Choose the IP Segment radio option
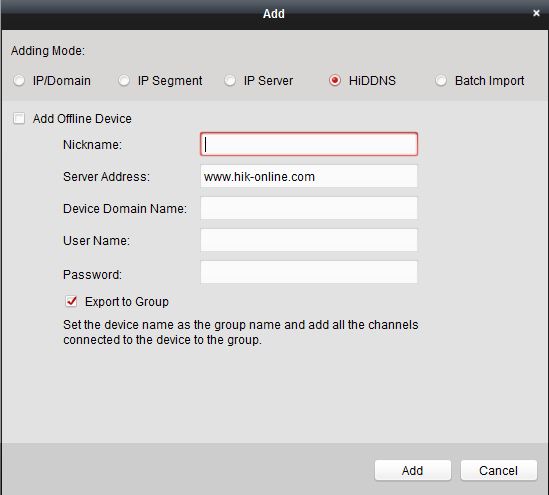 coord(124,81)
